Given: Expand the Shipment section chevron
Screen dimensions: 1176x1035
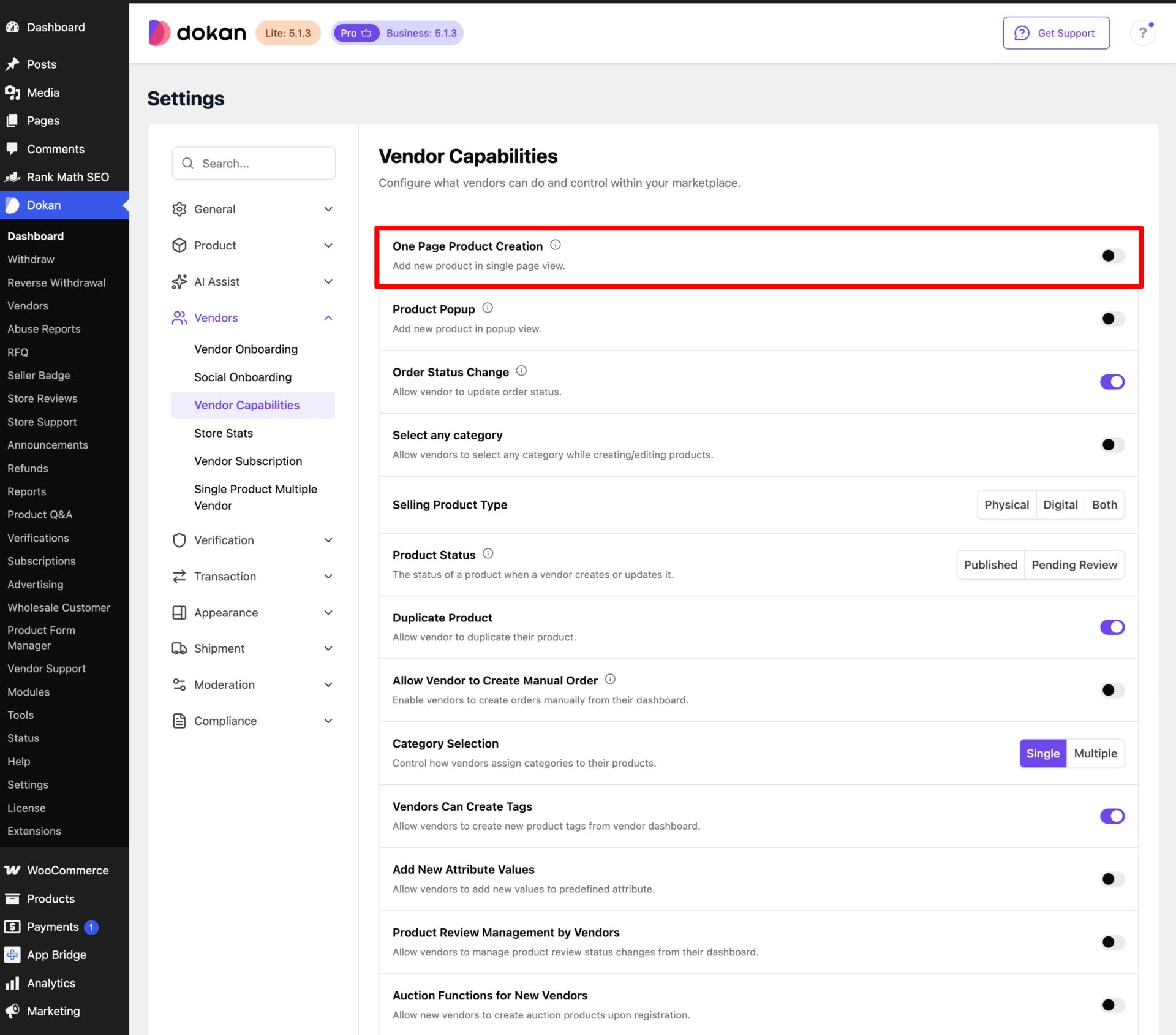Looking at the screenshot, I should pyautogui.click(x=328, y=649).
